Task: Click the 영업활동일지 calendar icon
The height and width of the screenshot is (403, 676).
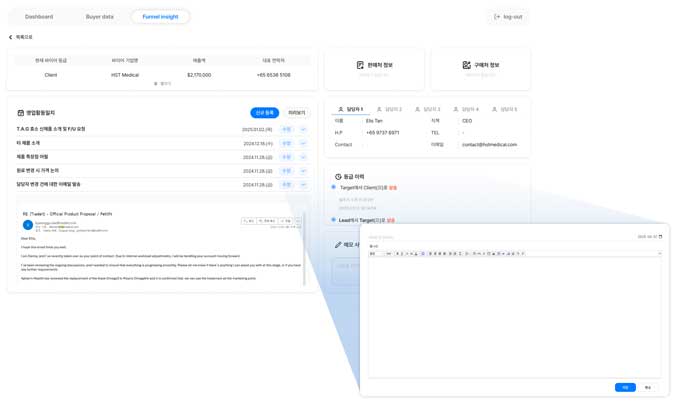Action: pyautogui.click(x=20, y=113)
